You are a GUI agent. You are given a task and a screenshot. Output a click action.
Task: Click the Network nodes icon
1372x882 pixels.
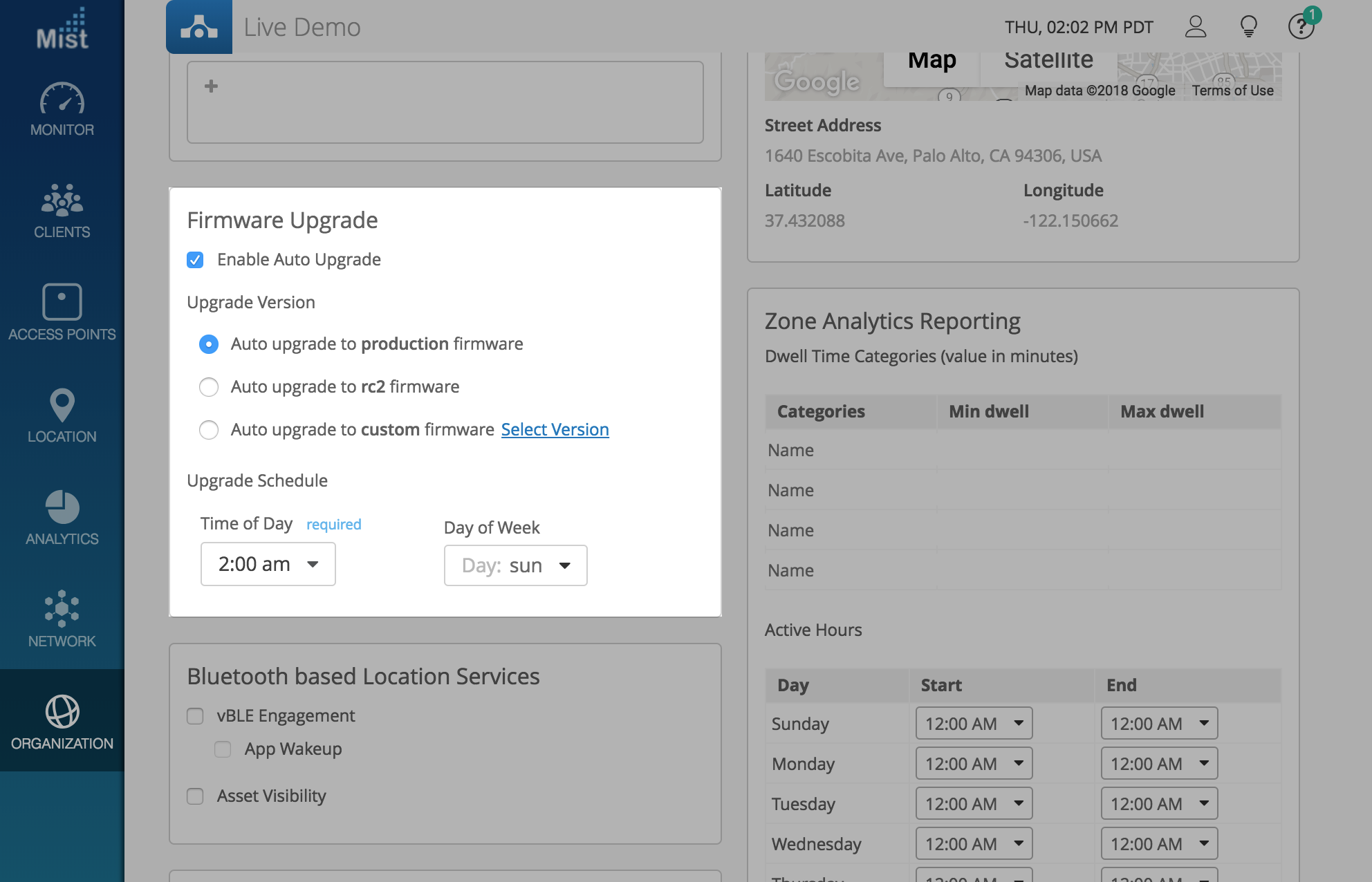62,609
